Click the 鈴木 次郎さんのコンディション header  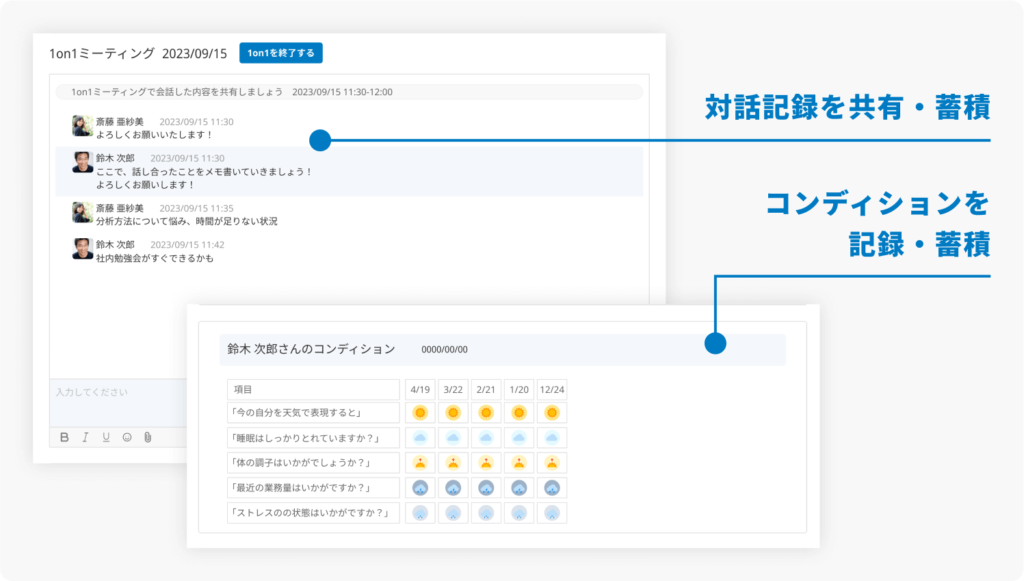pyautogui.click(x=311, y=349)
